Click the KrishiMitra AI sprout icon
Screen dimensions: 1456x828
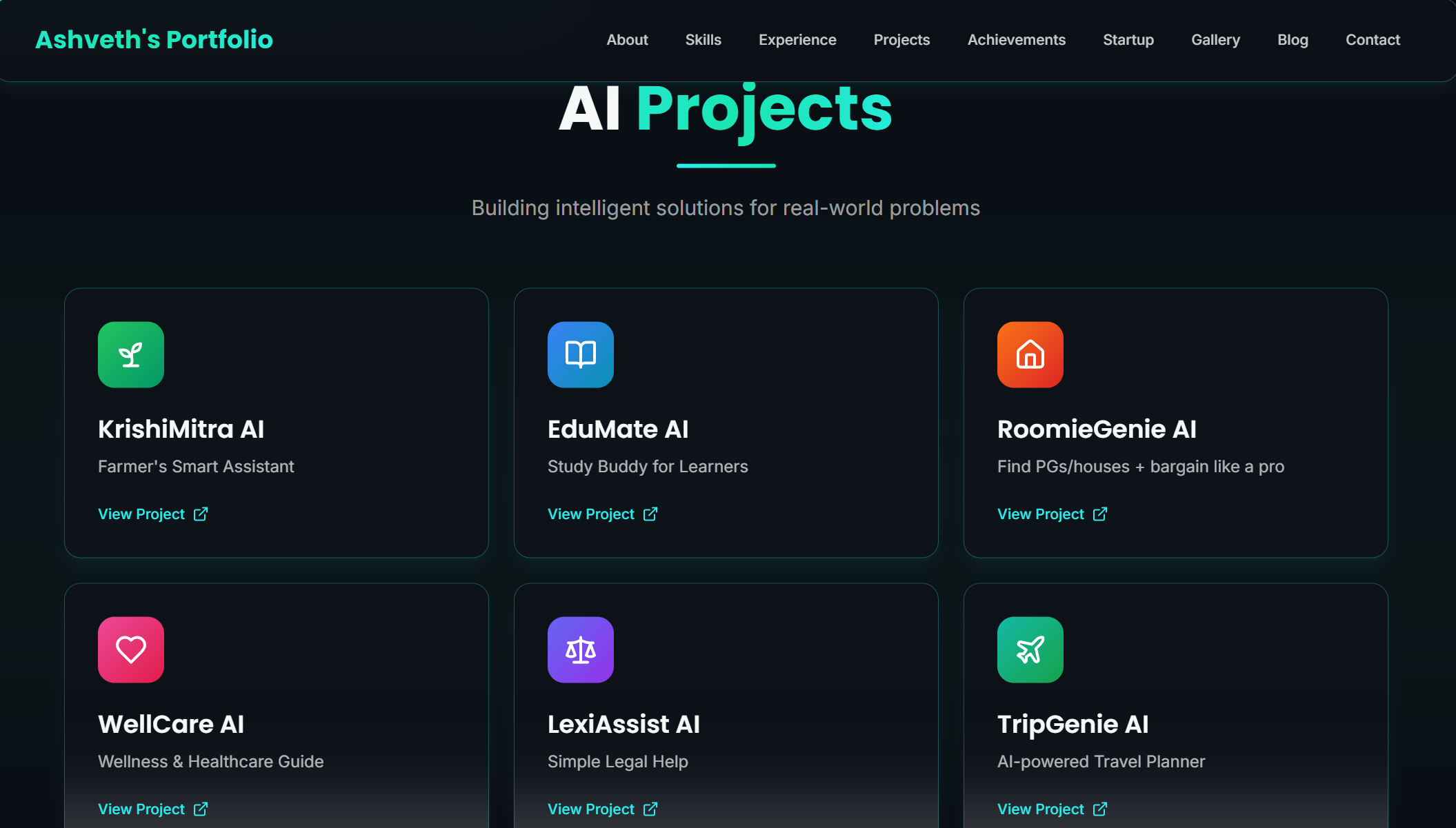point(131,354)
